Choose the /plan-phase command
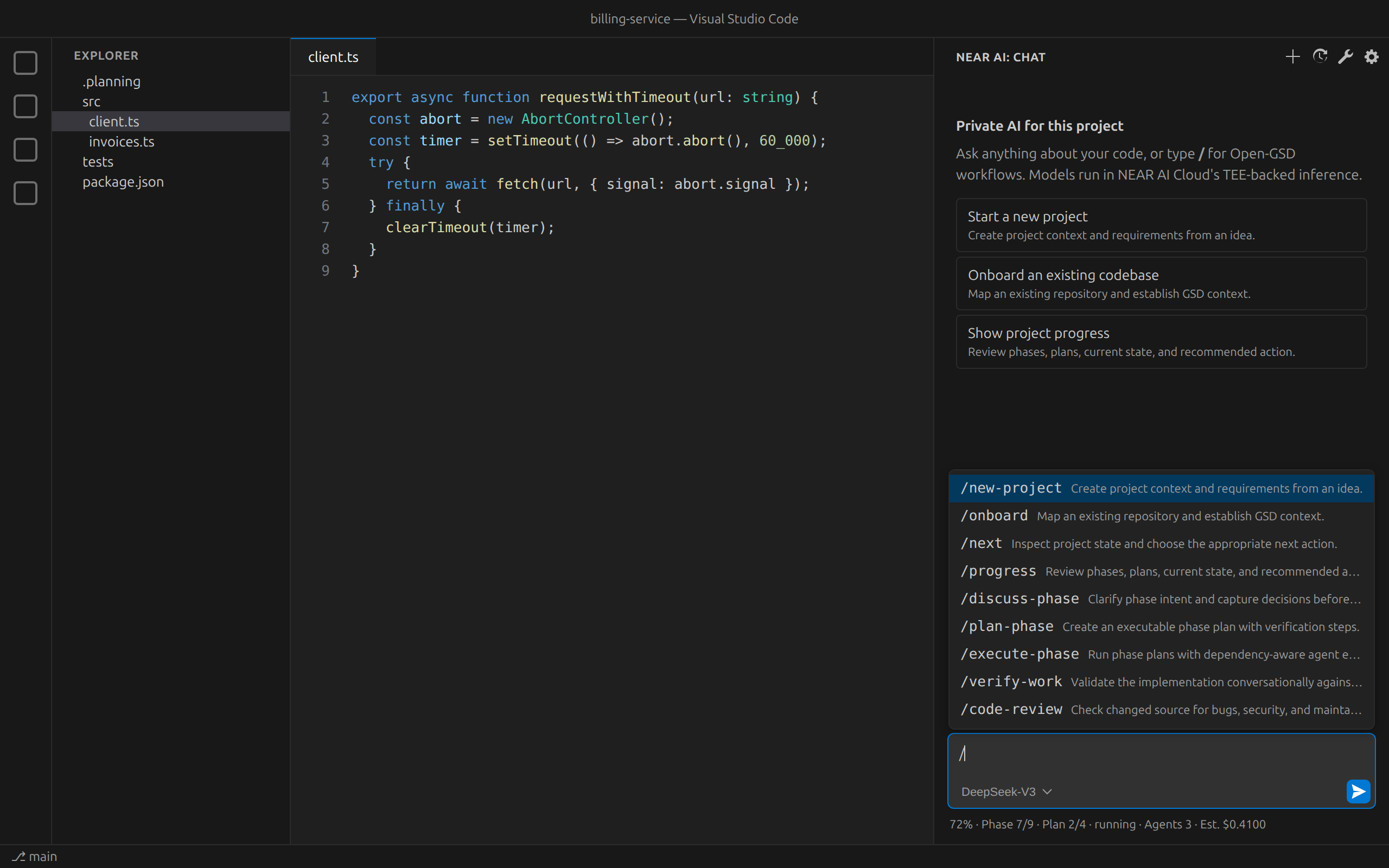 1161,626
